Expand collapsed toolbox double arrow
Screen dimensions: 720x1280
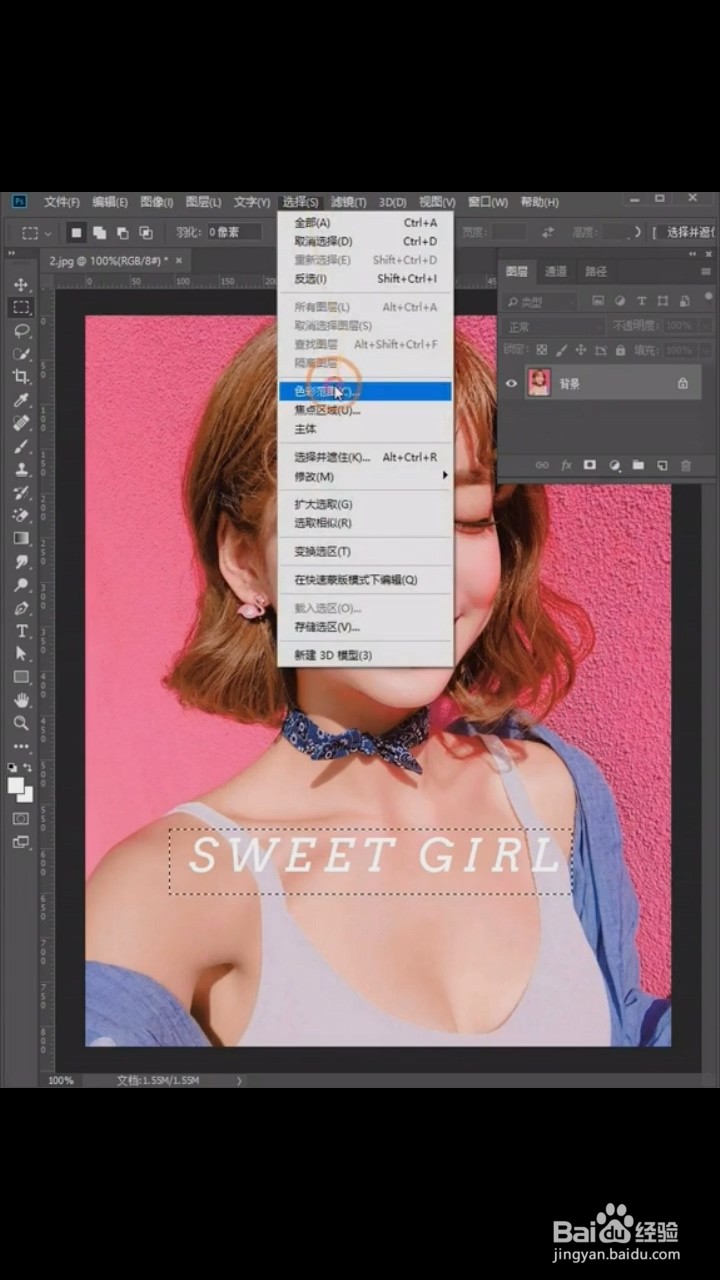point(11,255)
